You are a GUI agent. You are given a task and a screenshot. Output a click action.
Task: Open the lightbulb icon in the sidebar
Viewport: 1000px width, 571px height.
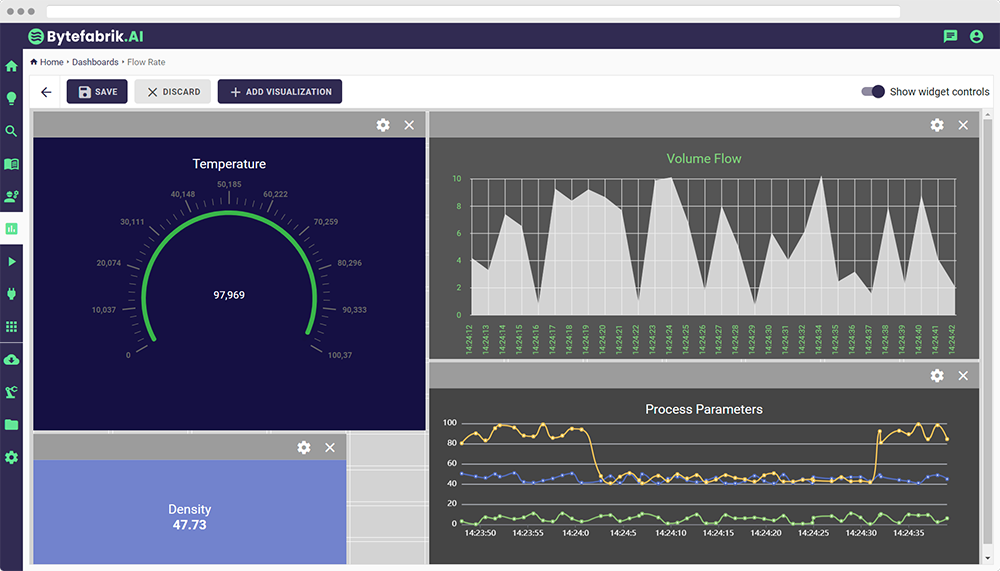click(12, 98)
